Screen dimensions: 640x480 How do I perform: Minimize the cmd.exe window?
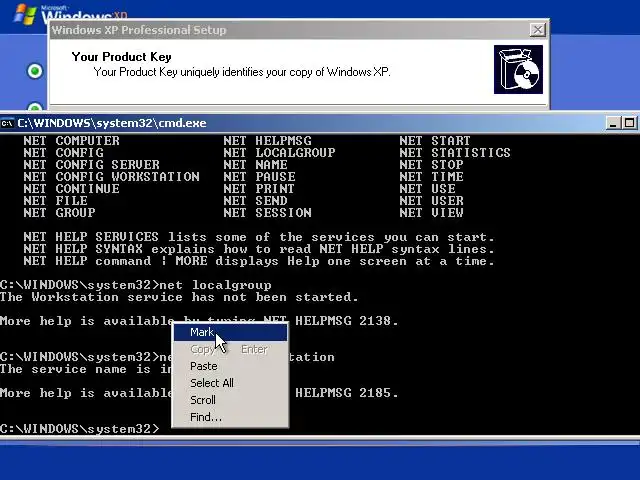[x=613, y=123]
